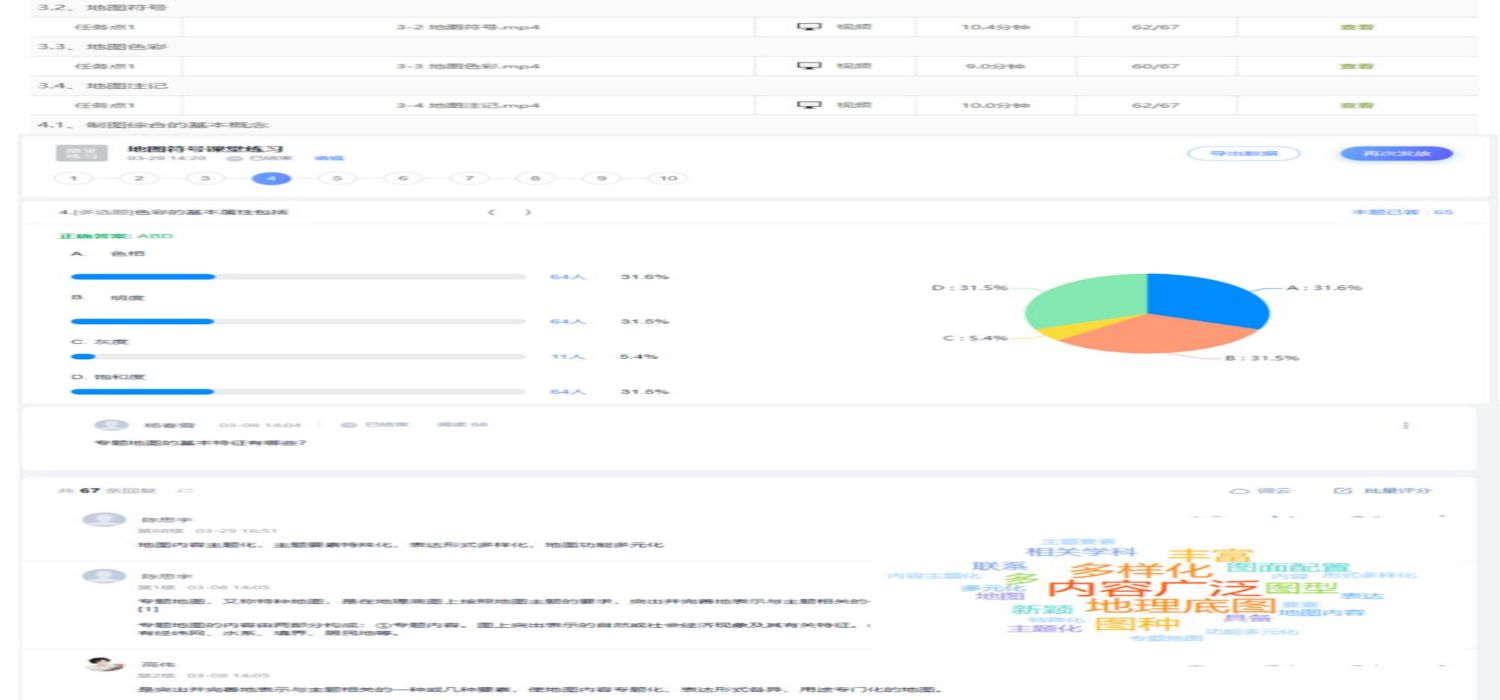Click the 词云 word cloud icon
1500x700 pixels.
(x=1240, y=492)
